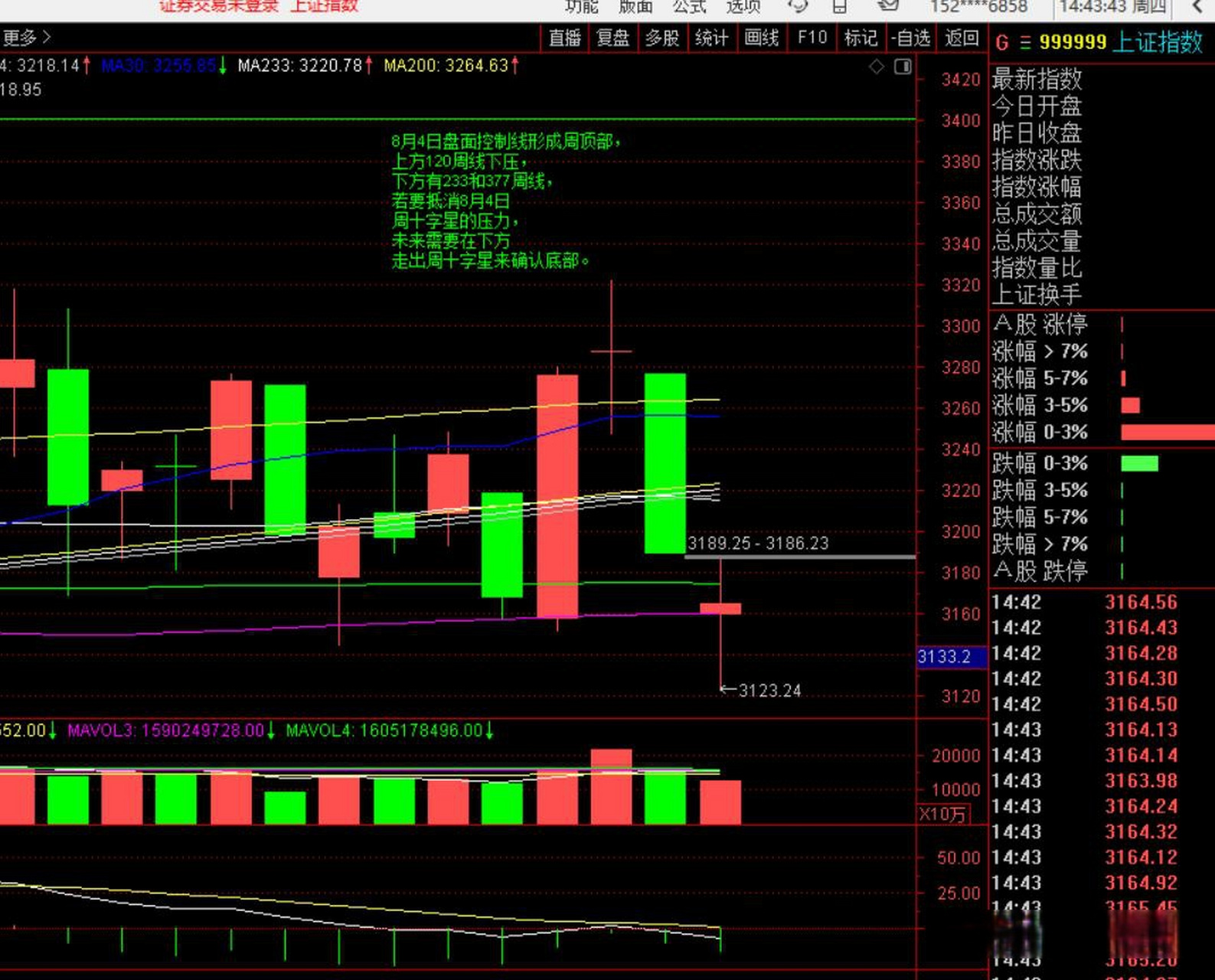Open the 复盘 replay button
This screenshot has width=1215, height=980.
click(x=613, y=38)
